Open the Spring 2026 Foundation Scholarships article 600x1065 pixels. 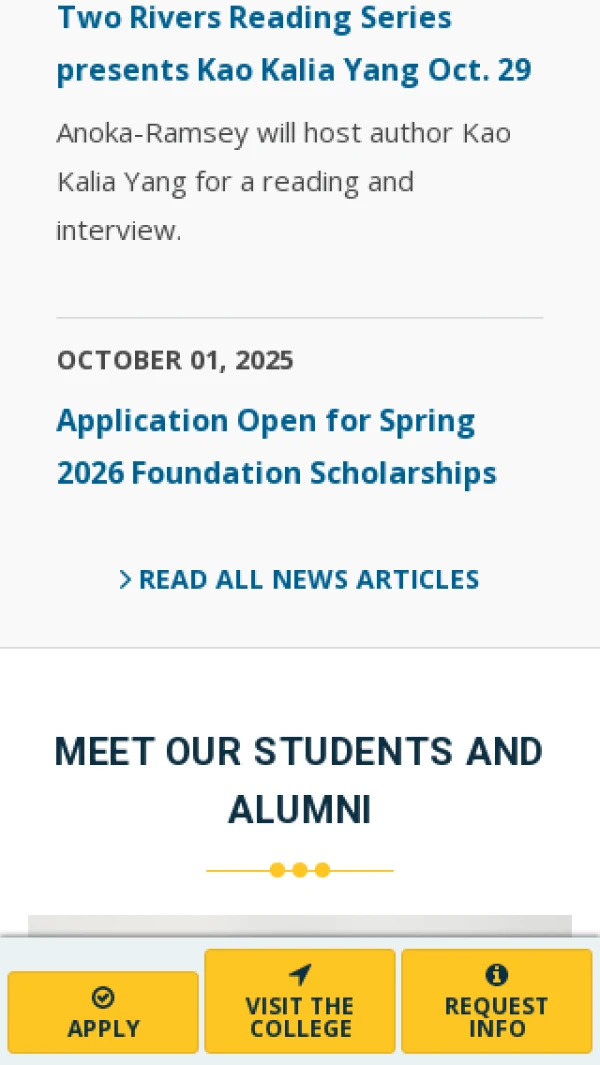click(x=276, y=446)
